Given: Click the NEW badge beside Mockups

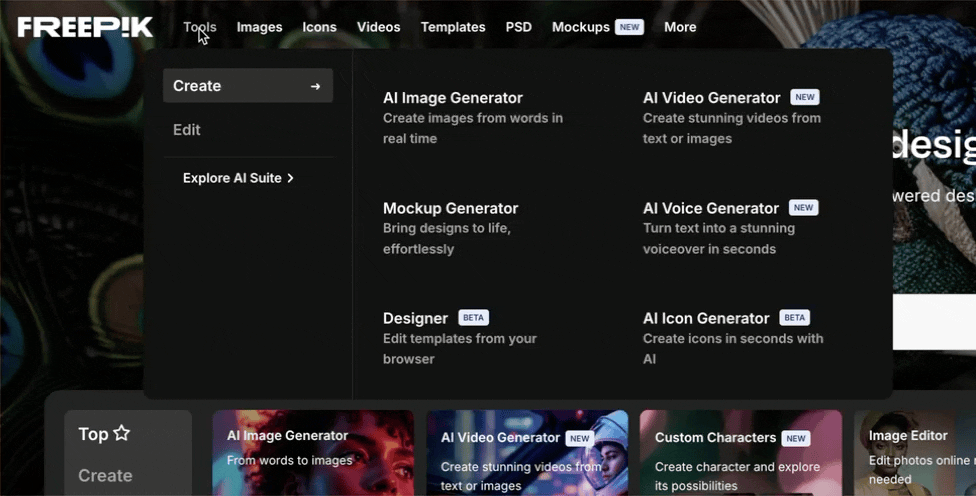Looking at the screenshot, I should pos(629,27).
